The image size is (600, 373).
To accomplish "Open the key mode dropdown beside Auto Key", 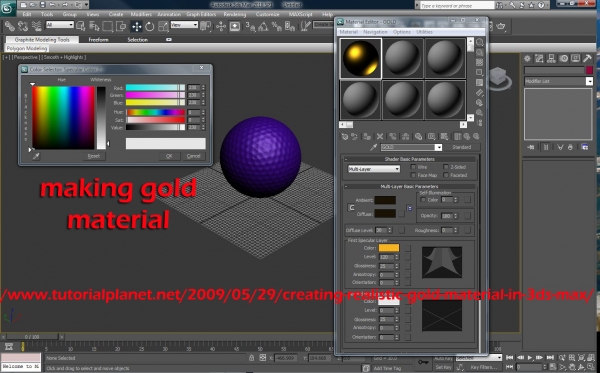I will tap(479, 358).
